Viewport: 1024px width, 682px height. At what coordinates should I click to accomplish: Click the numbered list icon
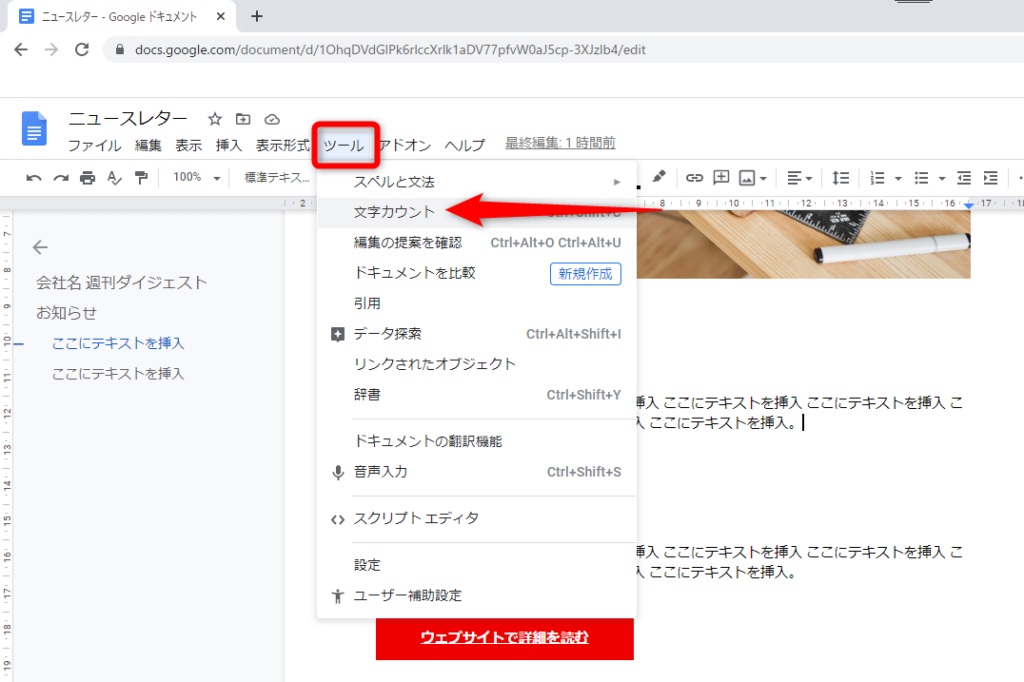[x=878, y=178]
